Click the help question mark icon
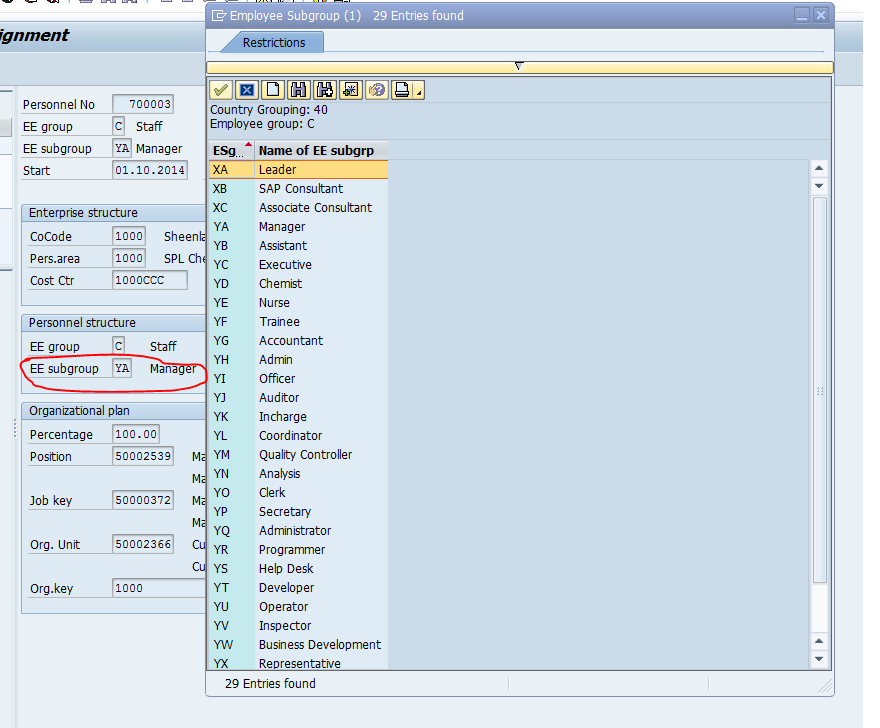Image resolution: width=880 pixels, height=728 pixels. 377,90
